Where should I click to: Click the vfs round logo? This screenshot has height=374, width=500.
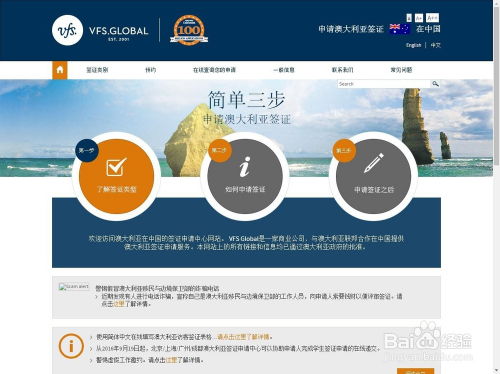point(67,30)
